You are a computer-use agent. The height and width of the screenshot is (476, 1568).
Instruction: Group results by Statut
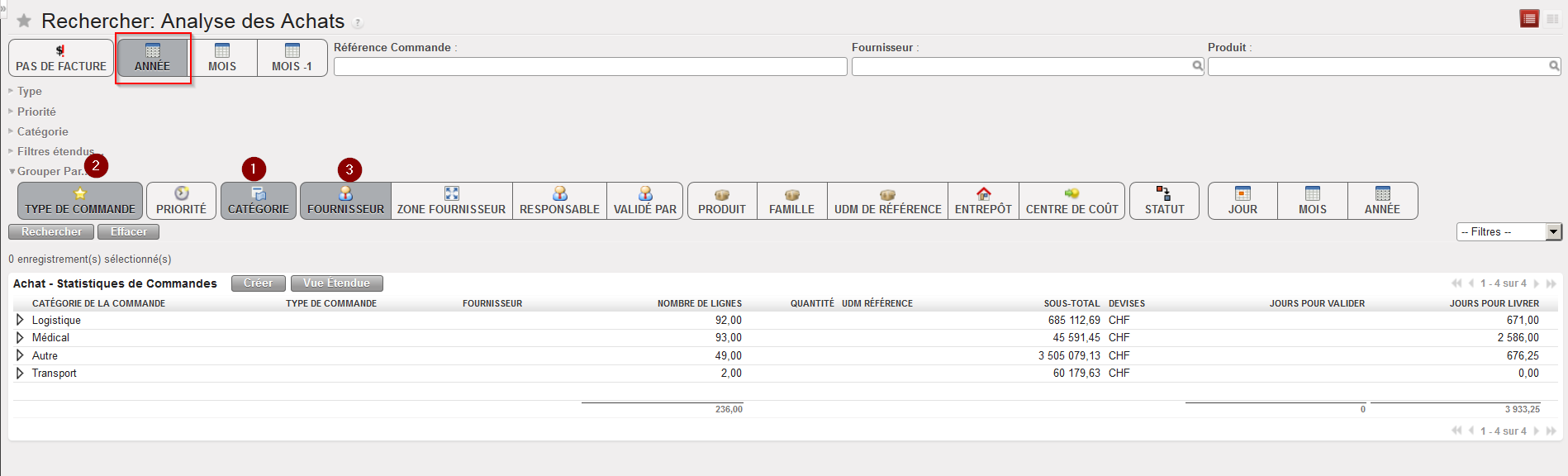tap(1164, 201)
